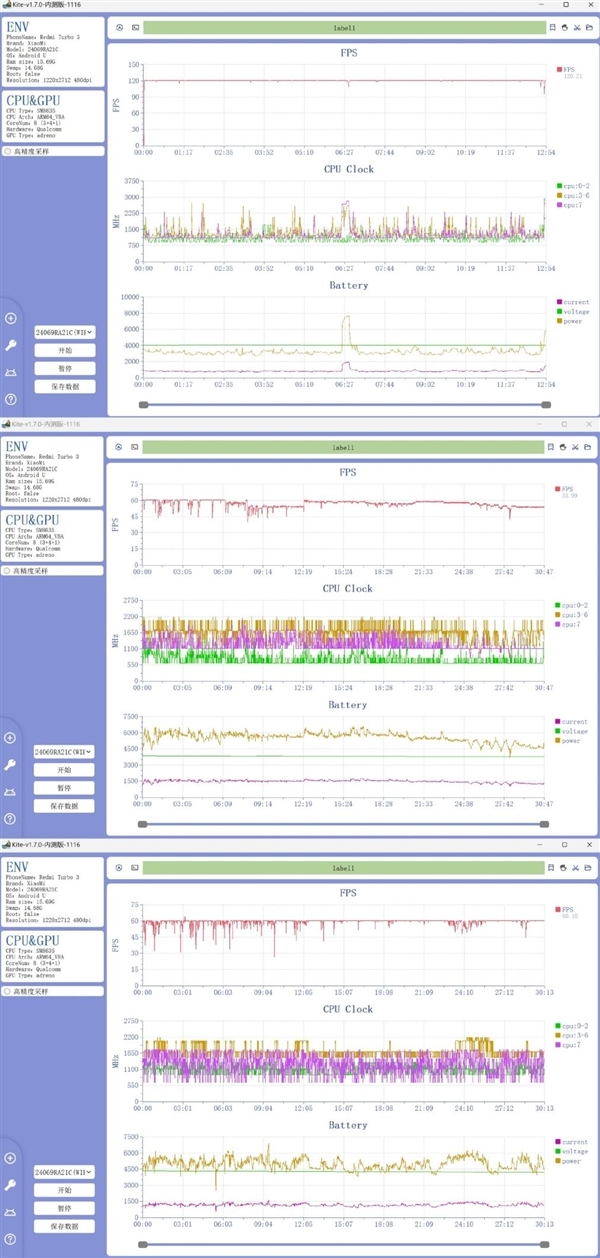Open help question-mark icon in top window
The height and width of the screenshot is (1258, 600).
tap(10, 399)
